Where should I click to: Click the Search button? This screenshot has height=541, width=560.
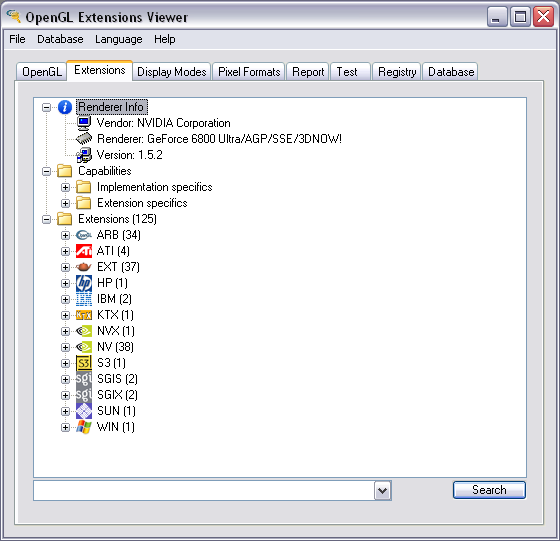pos(489,490)
